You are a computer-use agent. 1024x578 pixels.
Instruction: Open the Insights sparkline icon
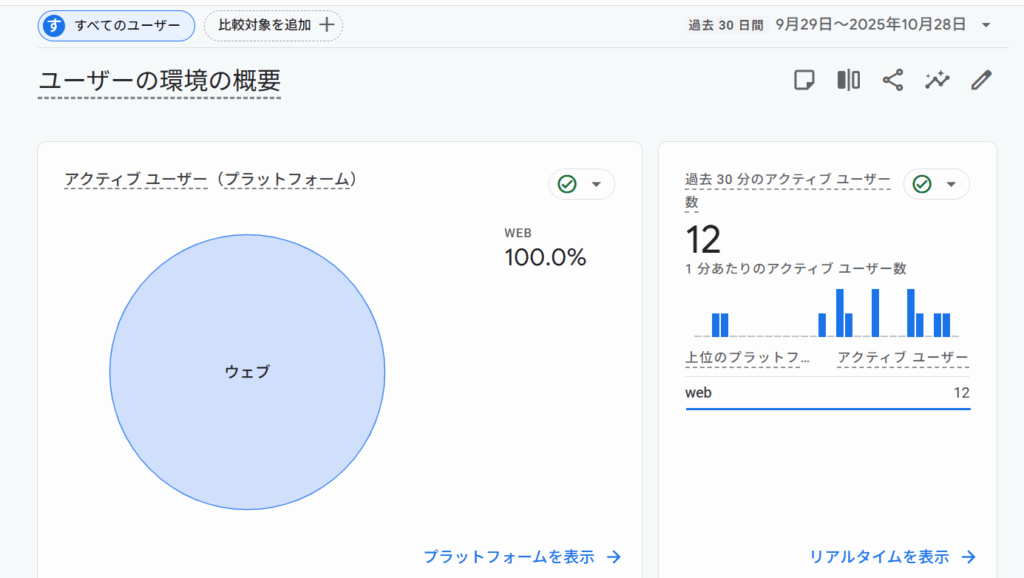coord(937,80)
